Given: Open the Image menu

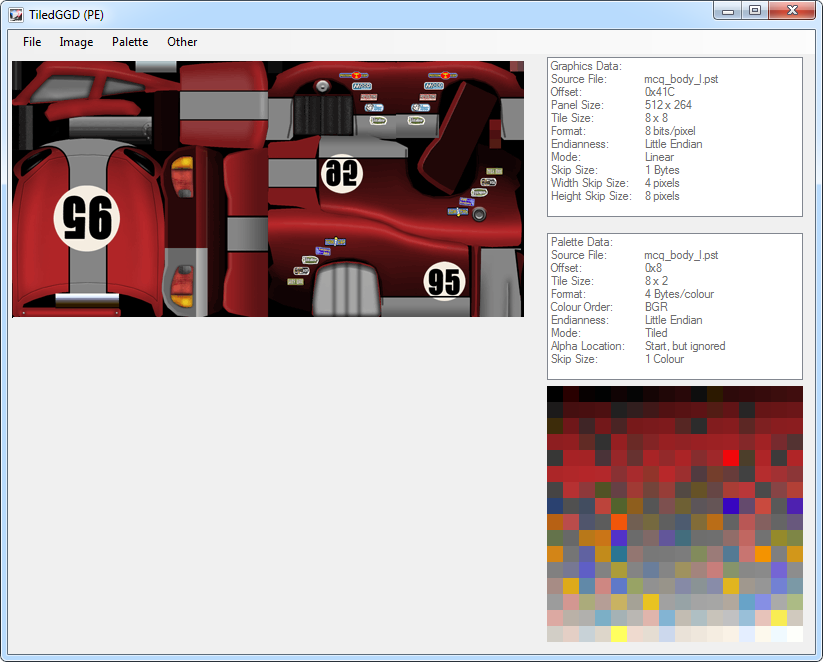Looking at the screenshot, I should [76, 42].
